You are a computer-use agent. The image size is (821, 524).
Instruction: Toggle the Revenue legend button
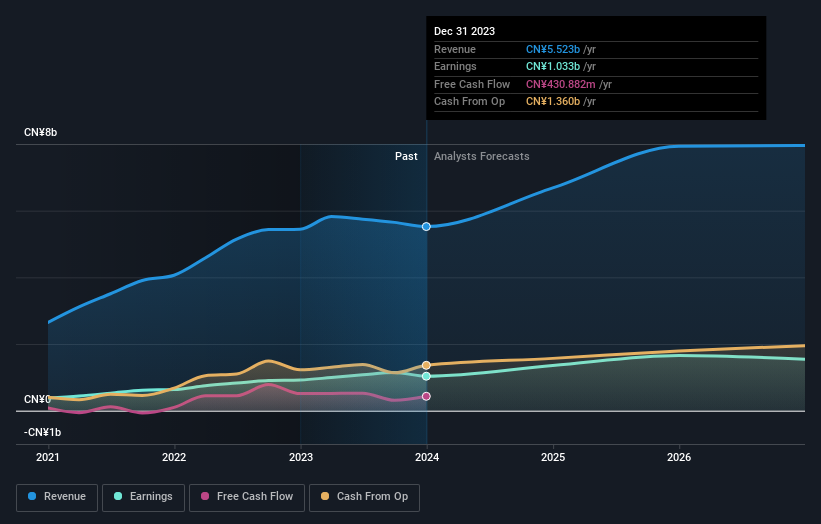57,497
